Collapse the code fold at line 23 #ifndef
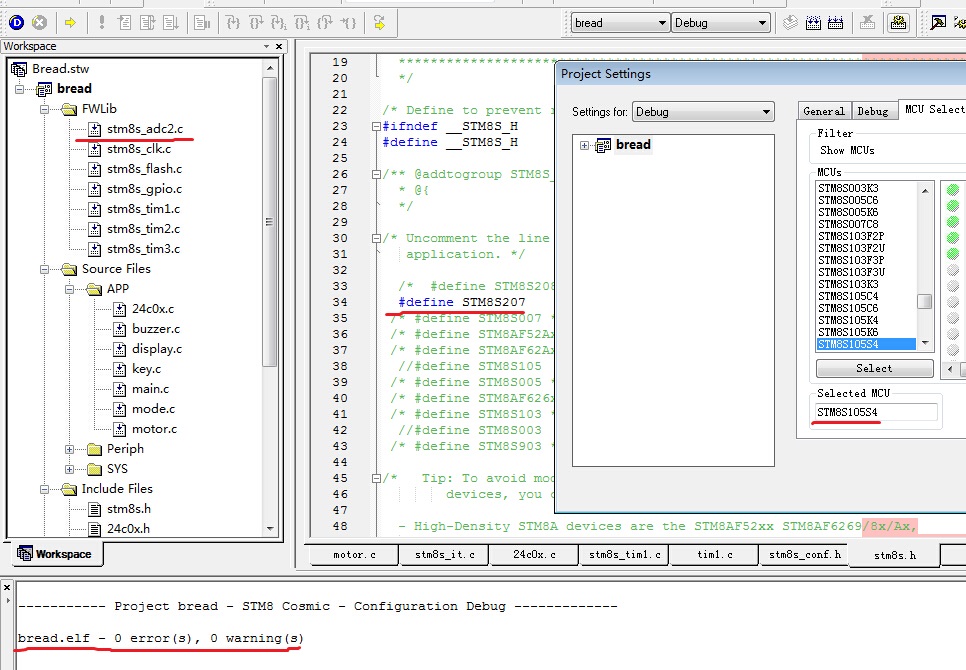This screenshot has width=966, height=670. point(376,126)
